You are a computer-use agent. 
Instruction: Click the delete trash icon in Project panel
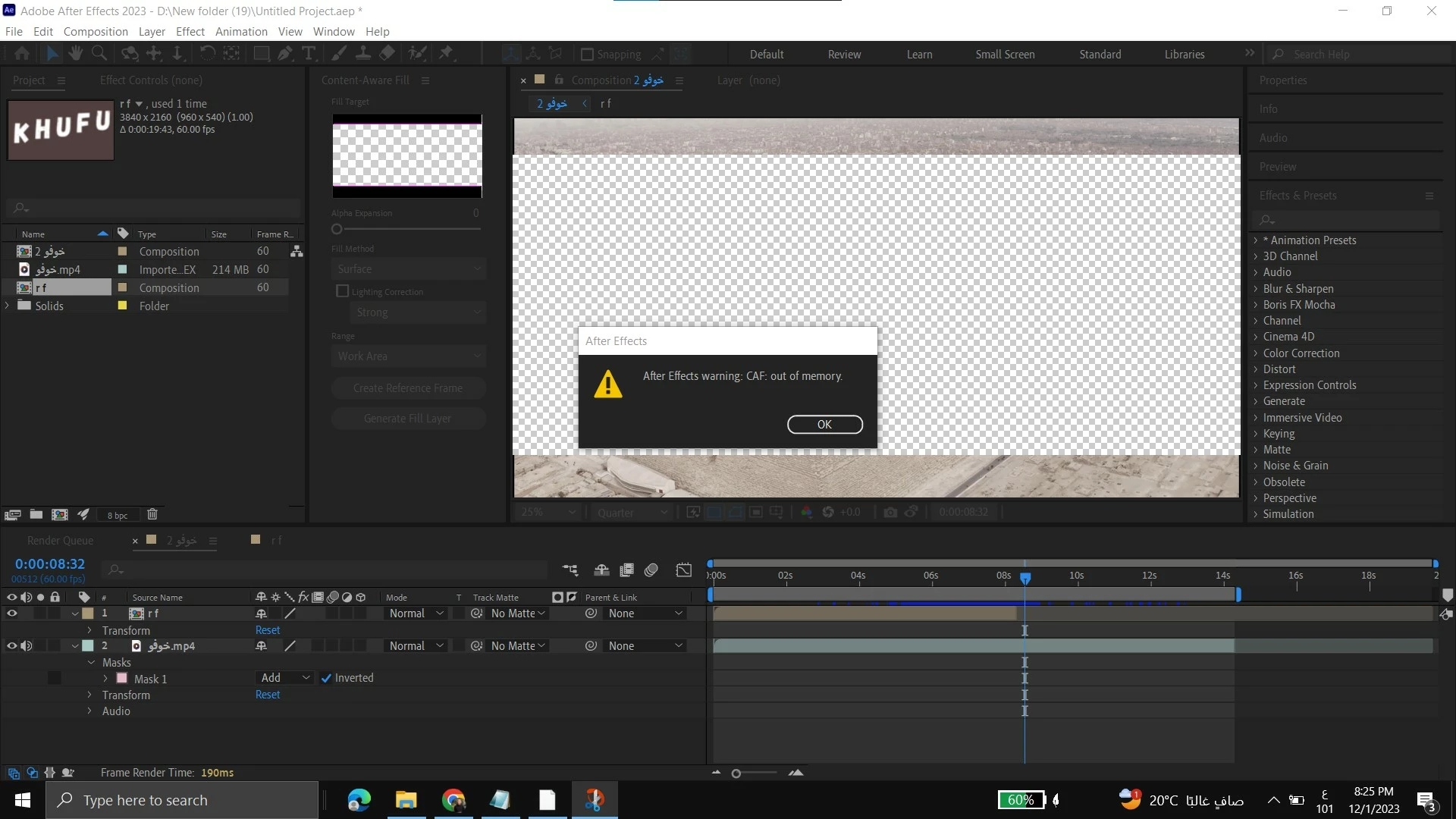pos(152,514)
